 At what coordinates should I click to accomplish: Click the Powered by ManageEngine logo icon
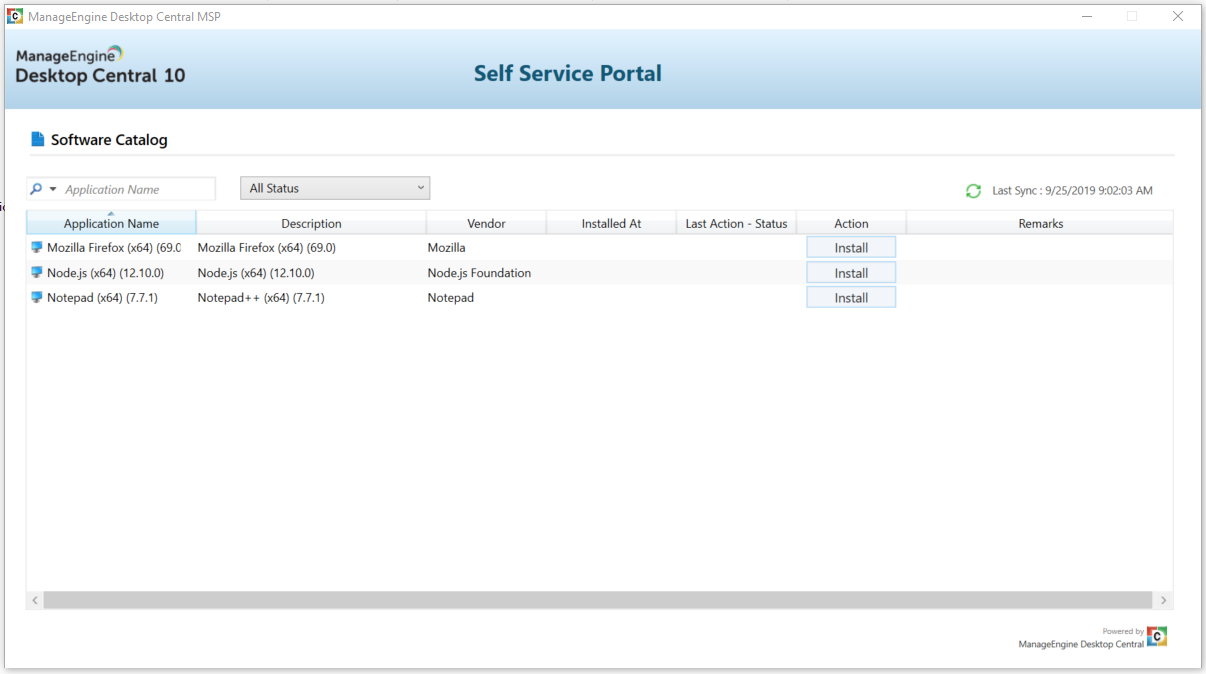click(1156, 636)
